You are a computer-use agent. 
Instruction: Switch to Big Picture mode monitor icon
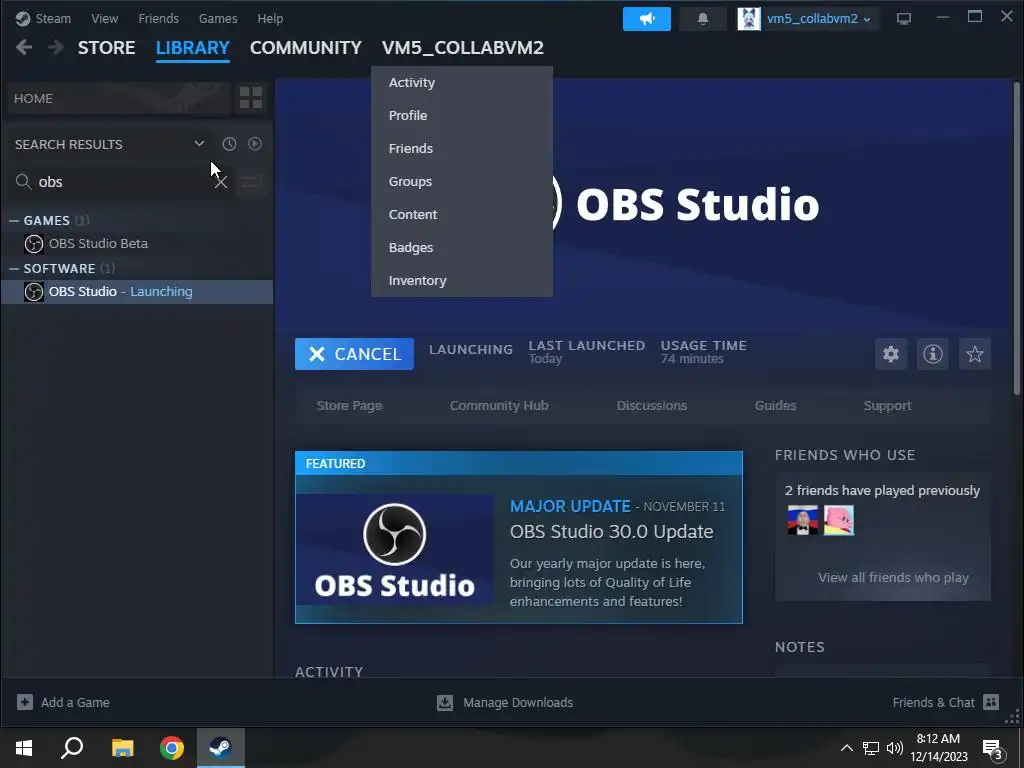point(904,19)
